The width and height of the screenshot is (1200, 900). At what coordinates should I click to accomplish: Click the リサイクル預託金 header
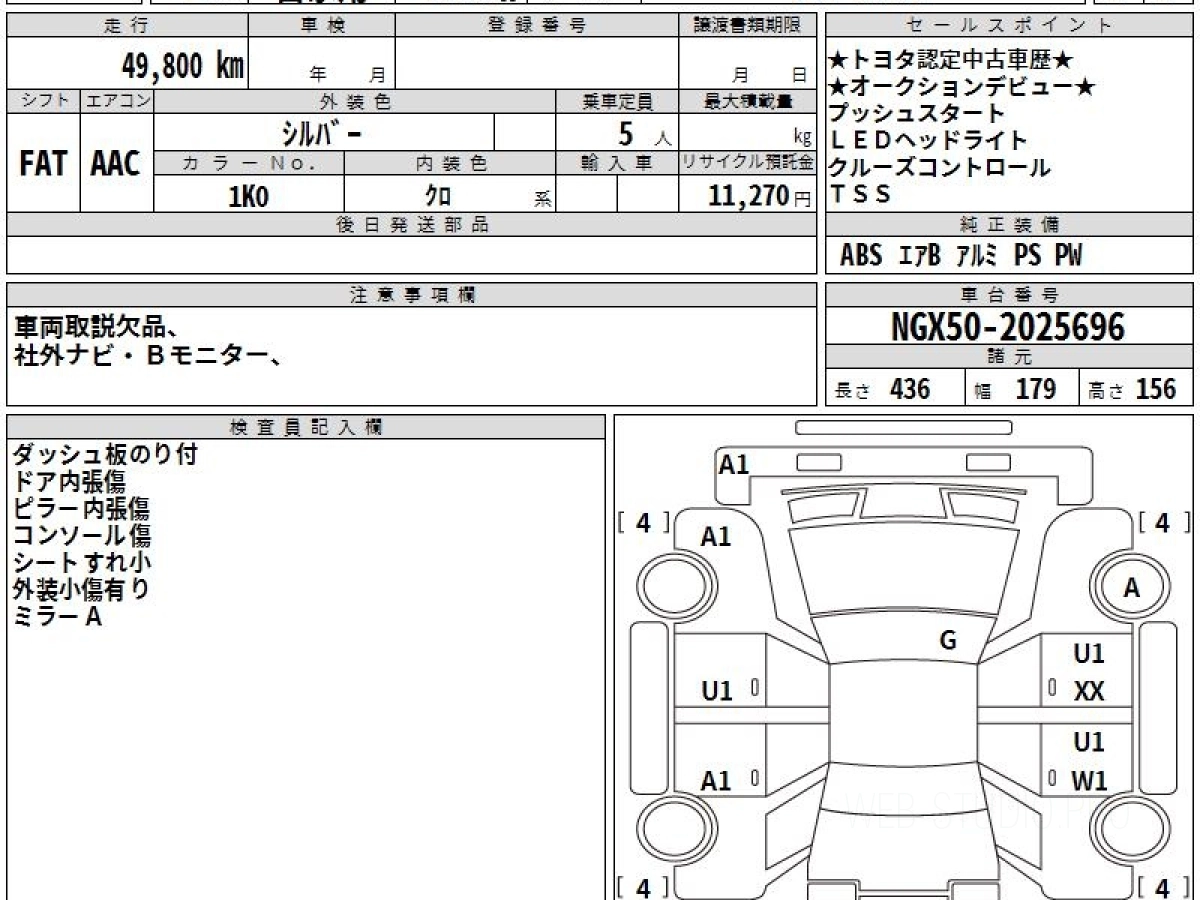click(747, 163)
